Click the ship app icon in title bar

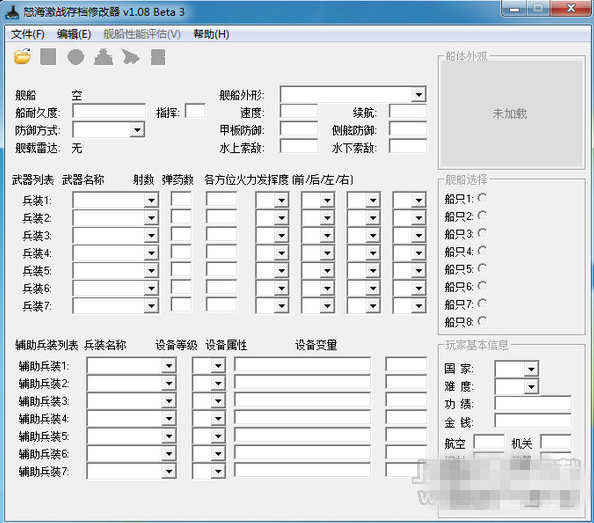tap(13, 12)
